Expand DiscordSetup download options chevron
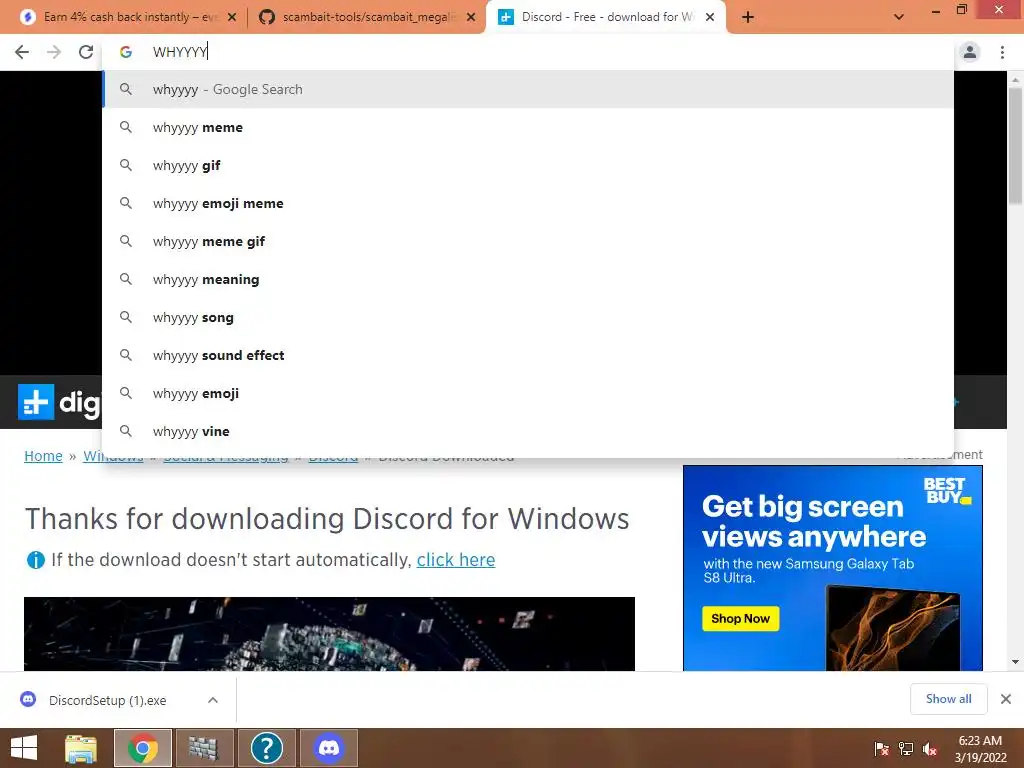 click(213, 700)
